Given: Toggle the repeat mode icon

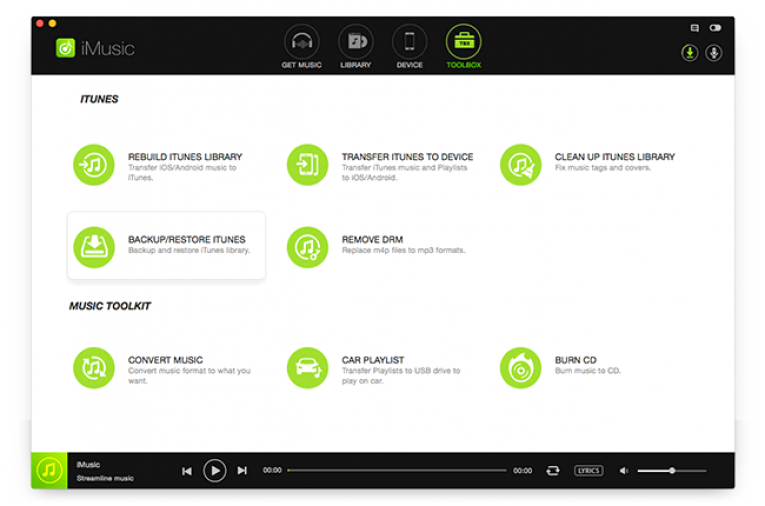Looking at the screenshot, I should (x=553, y=470).
